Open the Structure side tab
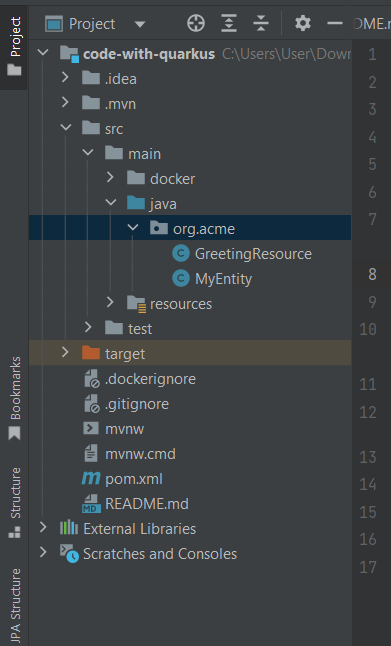 pyautogui.click(x=15, y=502)
